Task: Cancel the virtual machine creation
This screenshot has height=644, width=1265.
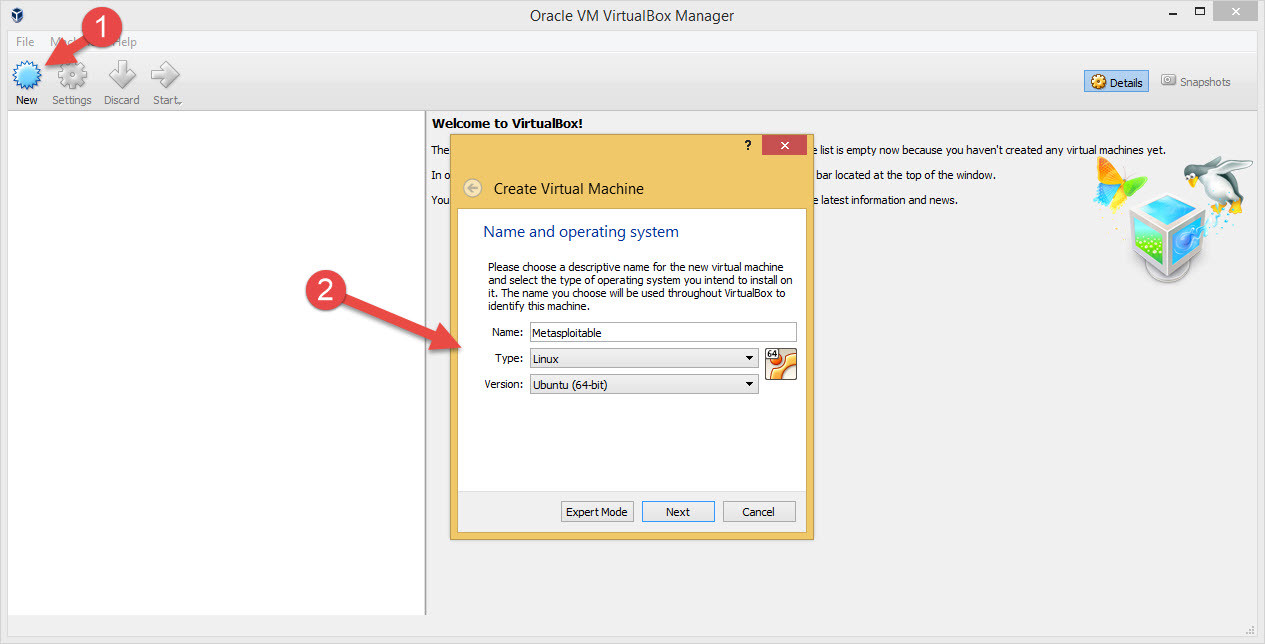Action: [759, 512]
